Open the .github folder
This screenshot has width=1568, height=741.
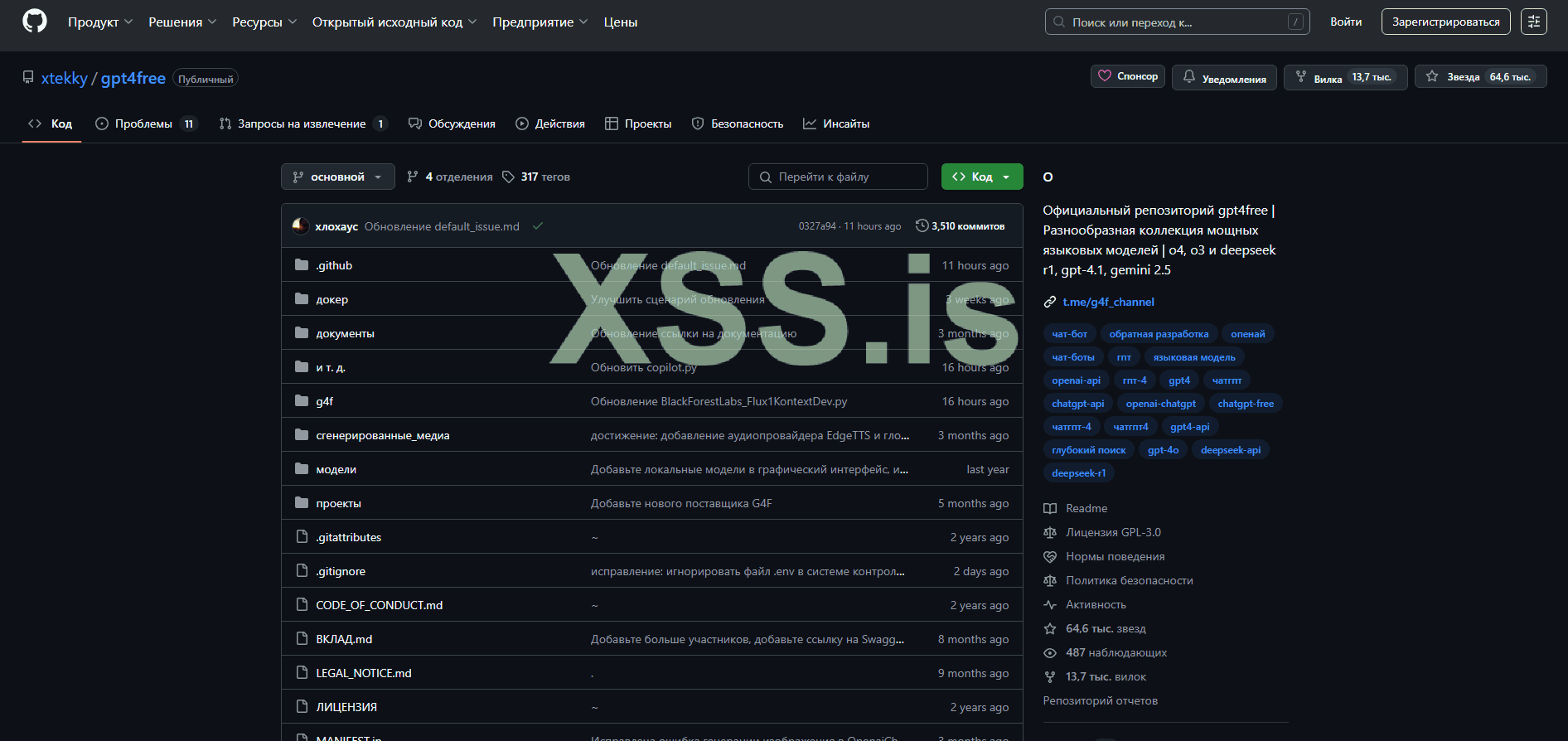click(x=334, y=265)
